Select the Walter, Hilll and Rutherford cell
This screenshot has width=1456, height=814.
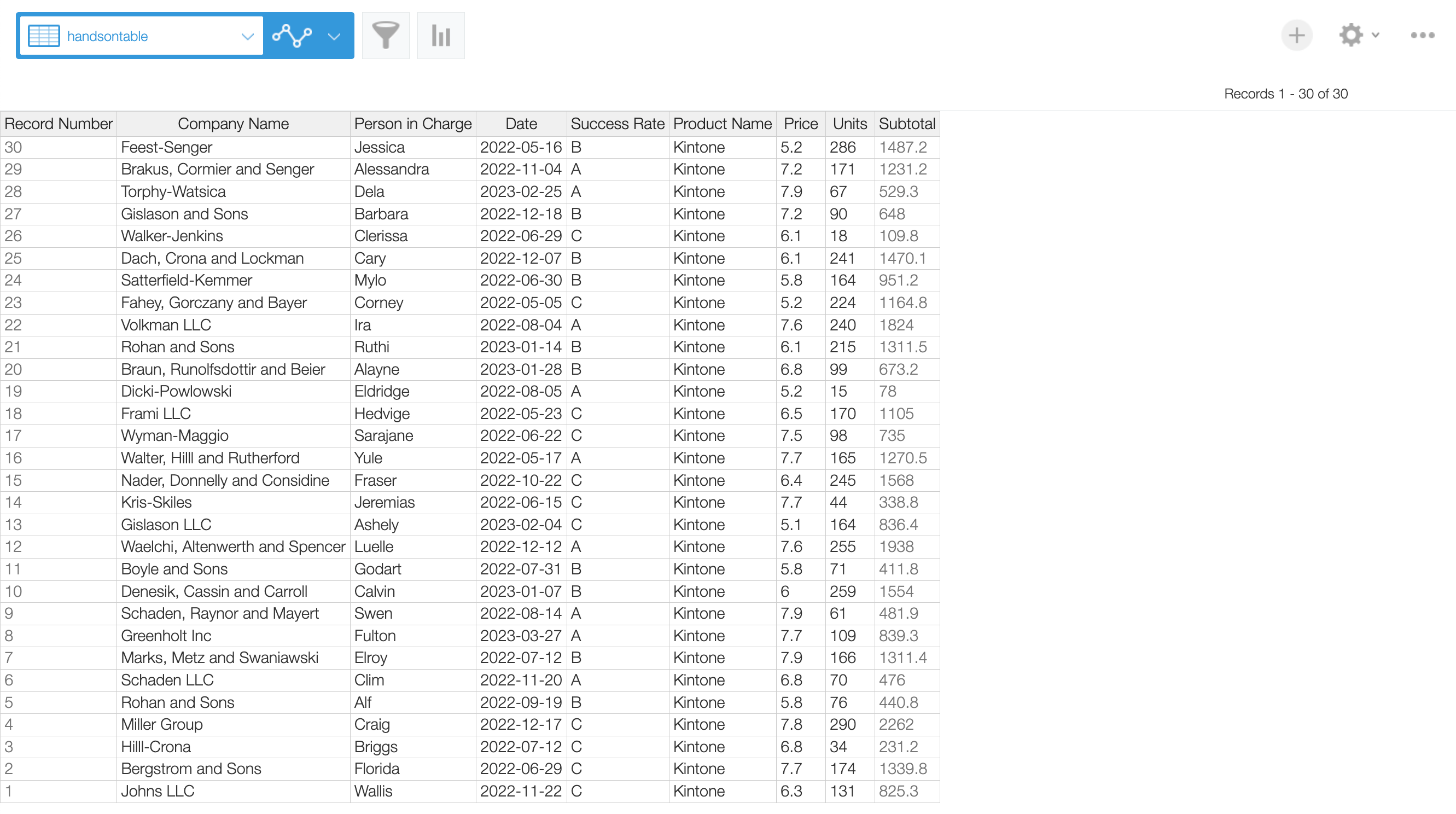click(234, 458)
